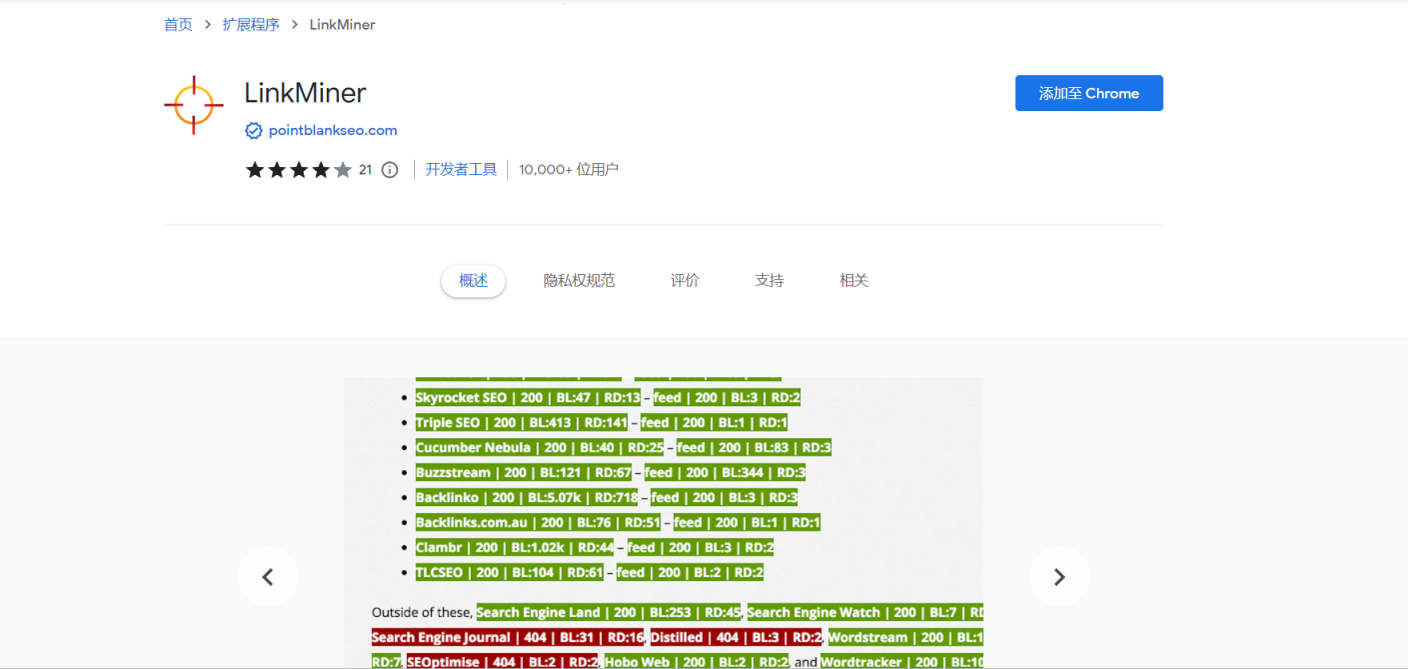Switch to the 隐私权规范 tab

pos(579,281)
